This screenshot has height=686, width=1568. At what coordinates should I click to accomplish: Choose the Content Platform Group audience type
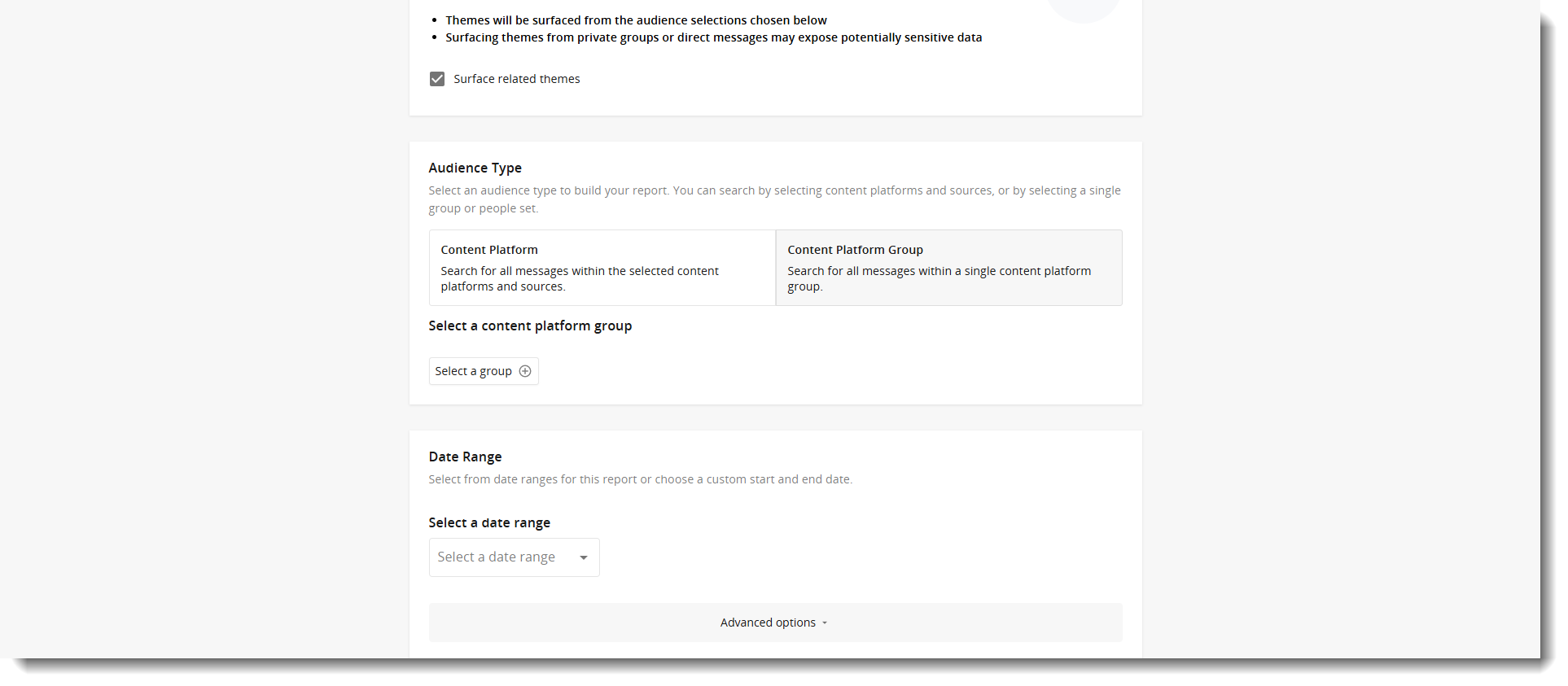click(x=948, y=268)
